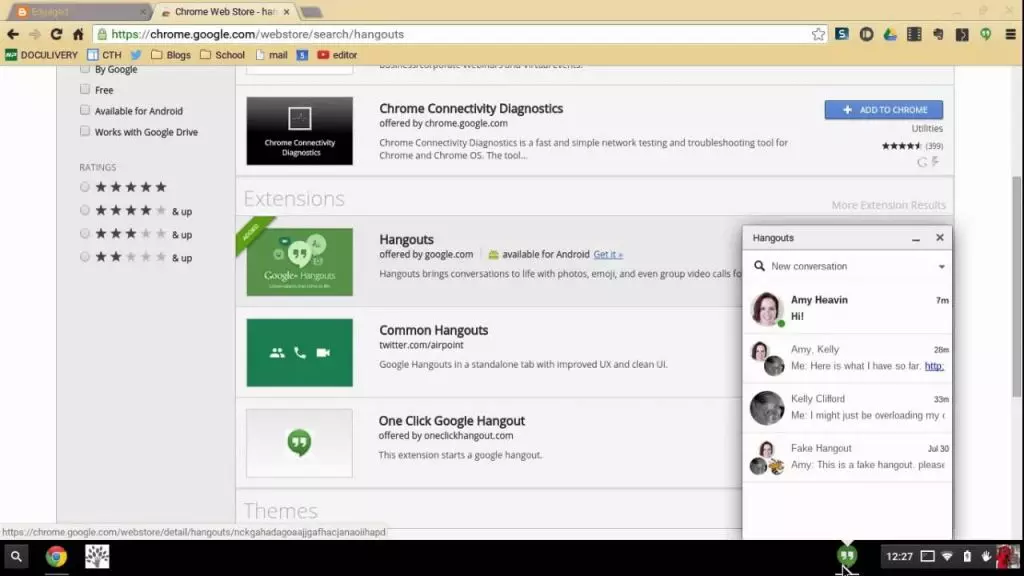Open the editor YouTube bookmark
This screenshot has width=1024, height=576.
pos(337,55)
